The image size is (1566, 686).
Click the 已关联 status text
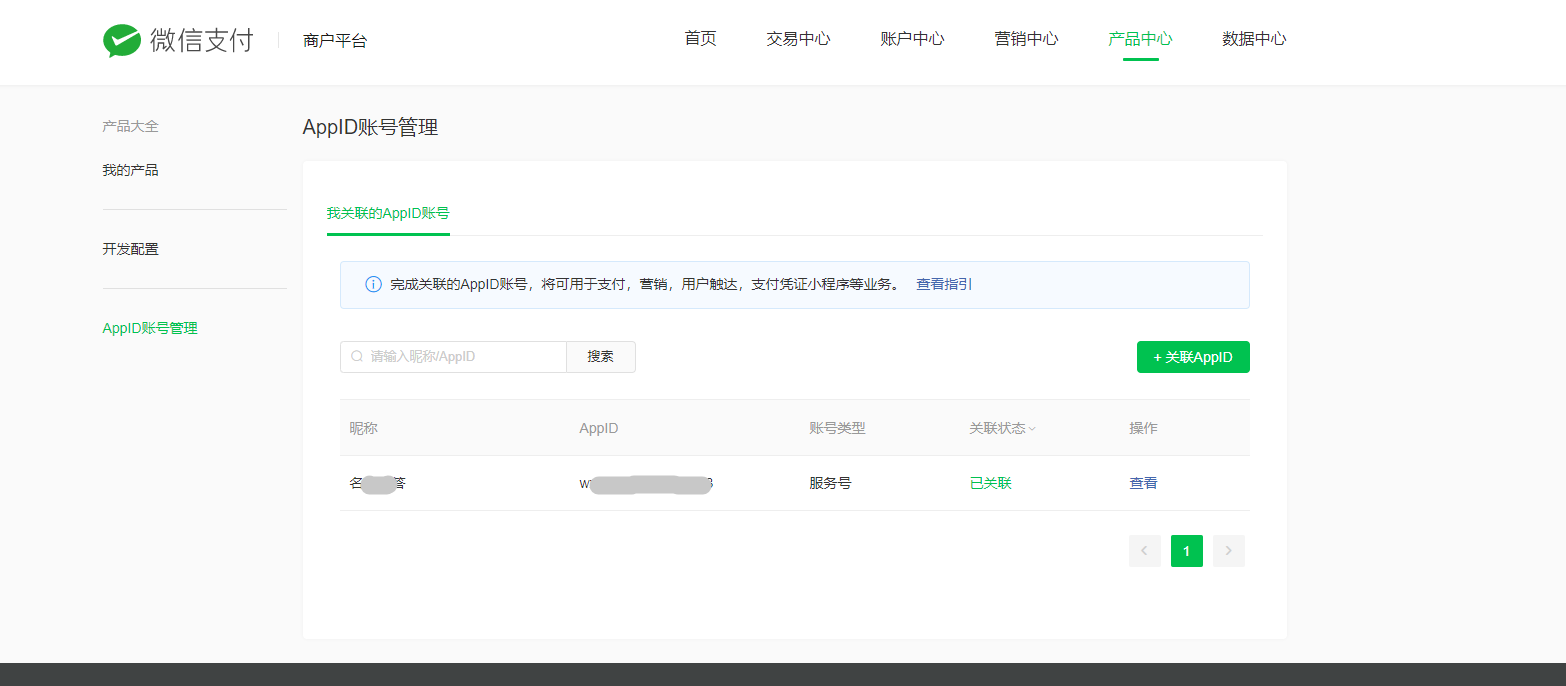[991, 483]
